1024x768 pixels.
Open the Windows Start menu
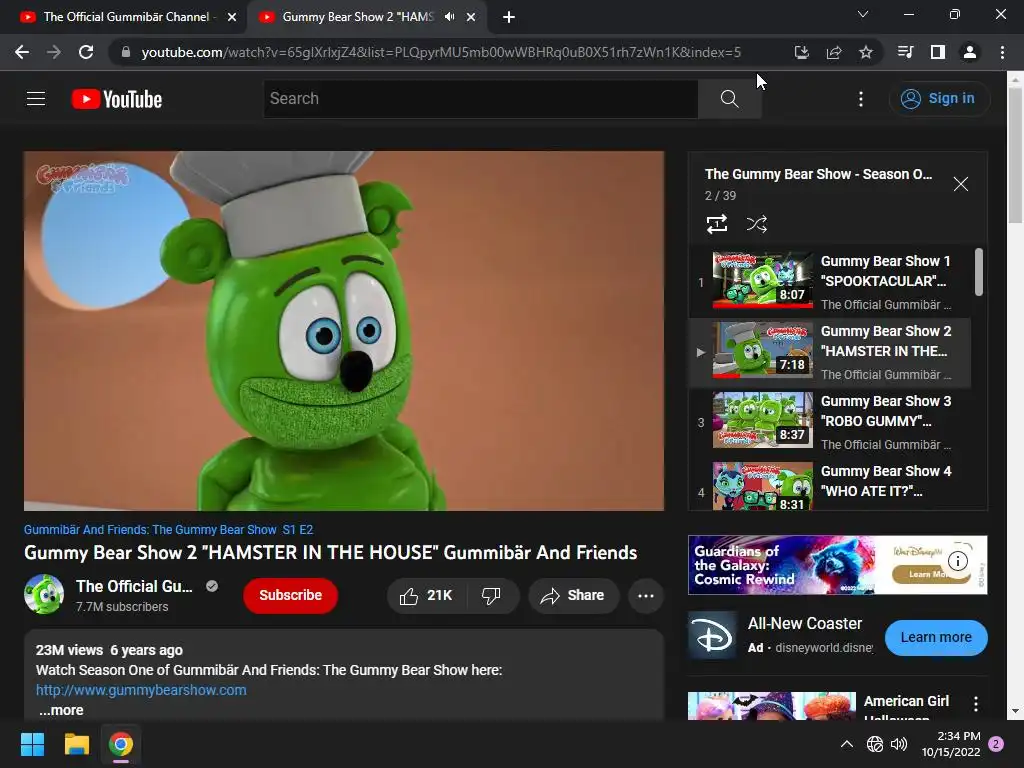pos(32,744)
